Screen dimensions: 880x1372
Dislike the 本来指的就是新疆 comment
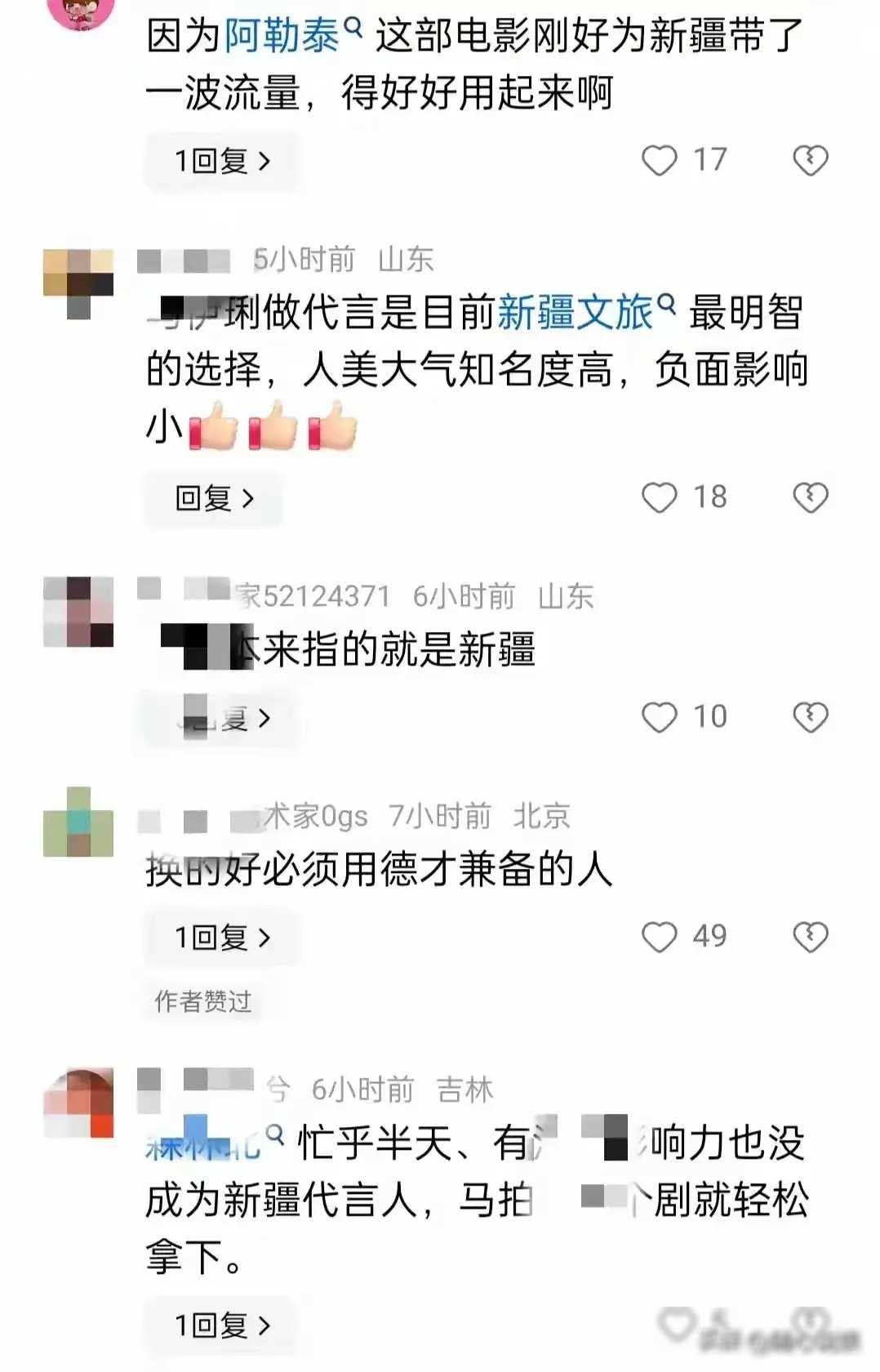tap(810, 717)
